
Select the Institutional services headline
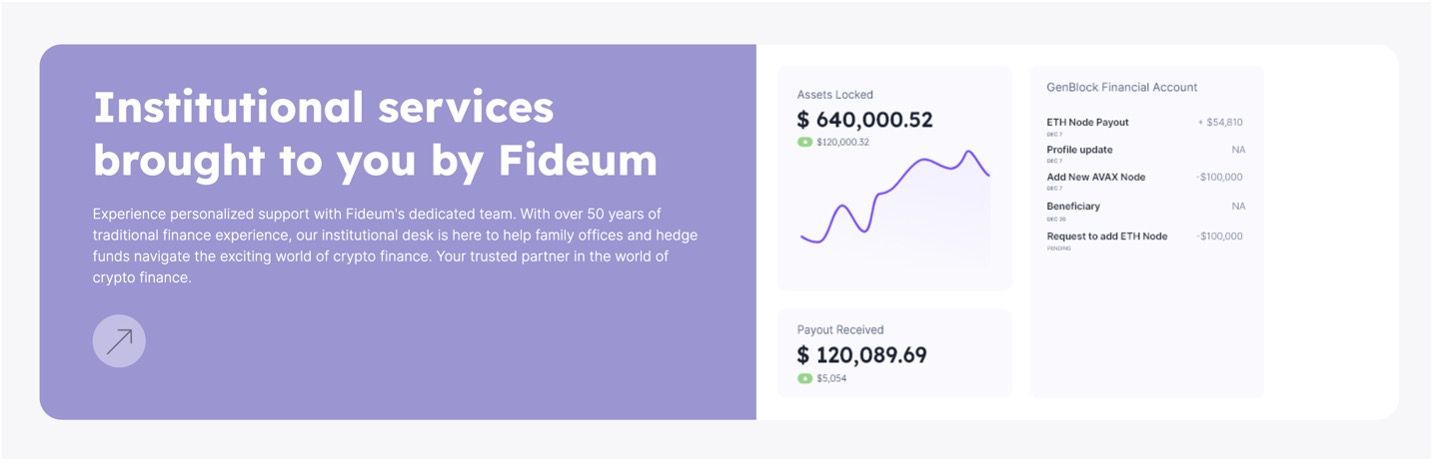[375, 134]
